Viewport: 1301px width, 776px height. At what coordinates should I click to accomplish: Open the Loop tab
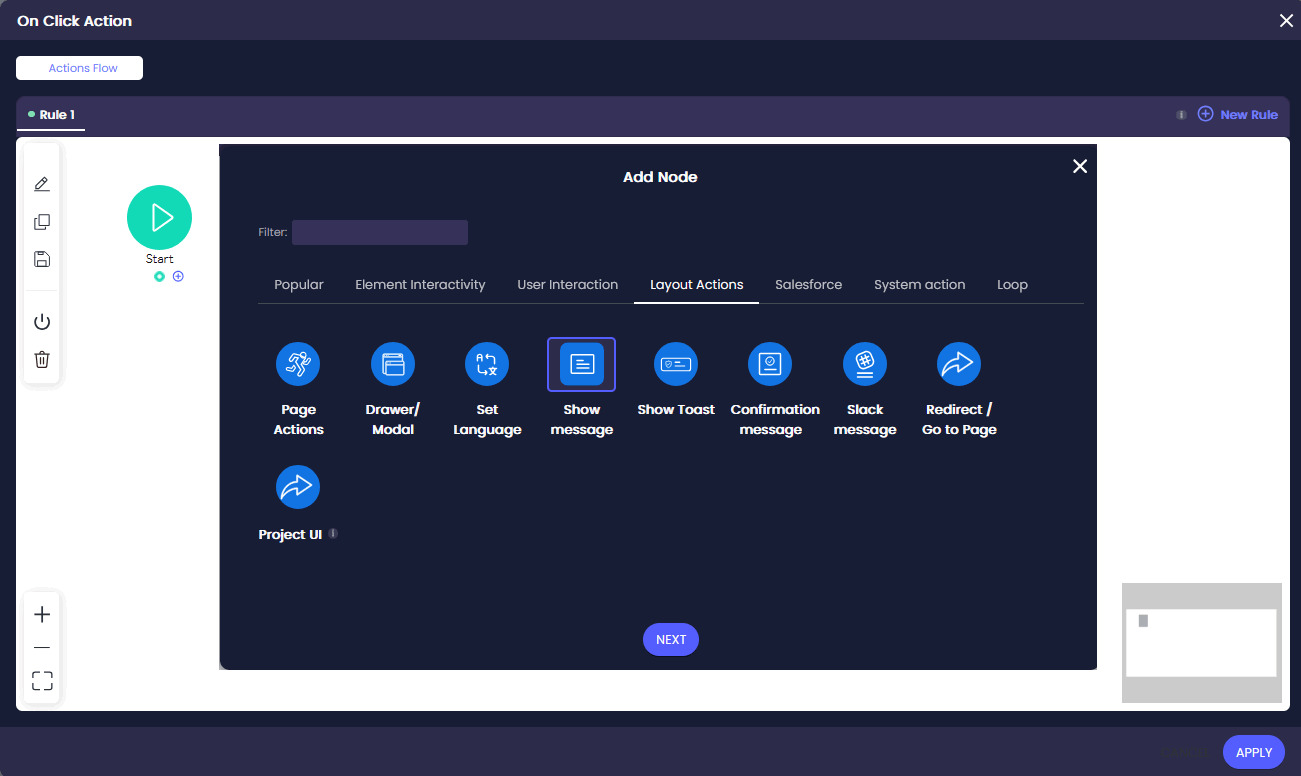1012,285
